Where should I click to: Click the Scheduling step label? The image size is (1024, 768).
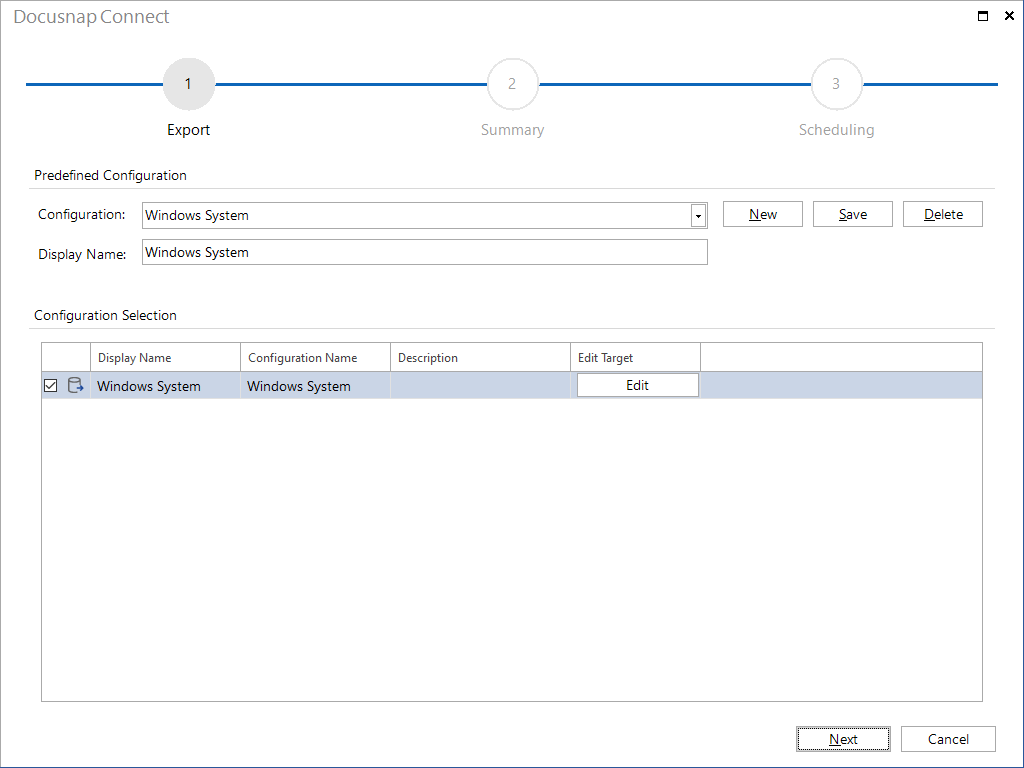click(x=837, y=130)
